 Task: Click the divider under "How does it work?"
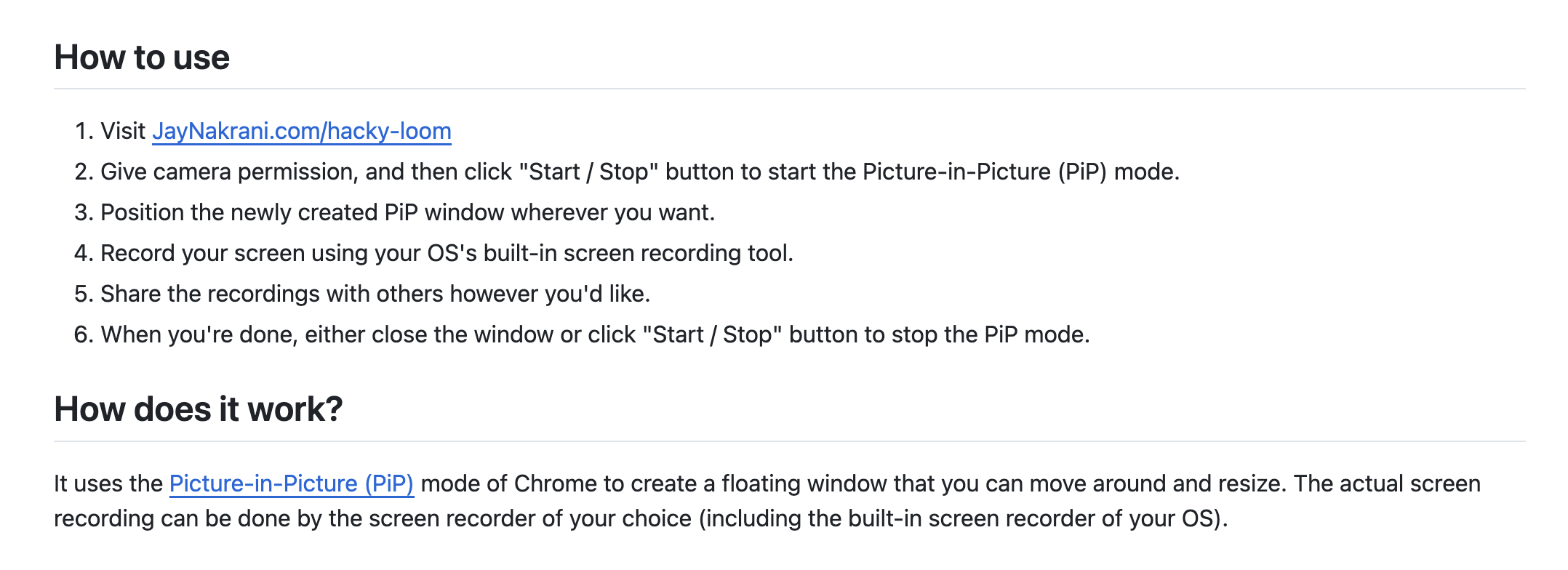pos(790,441)
